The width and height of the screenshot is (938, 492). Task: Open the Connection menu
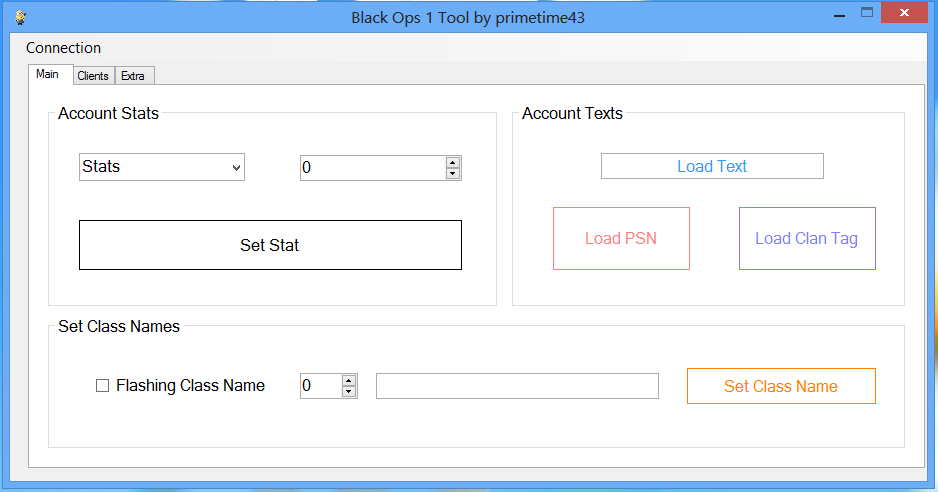pyautogui.click(x=63, y=48)
